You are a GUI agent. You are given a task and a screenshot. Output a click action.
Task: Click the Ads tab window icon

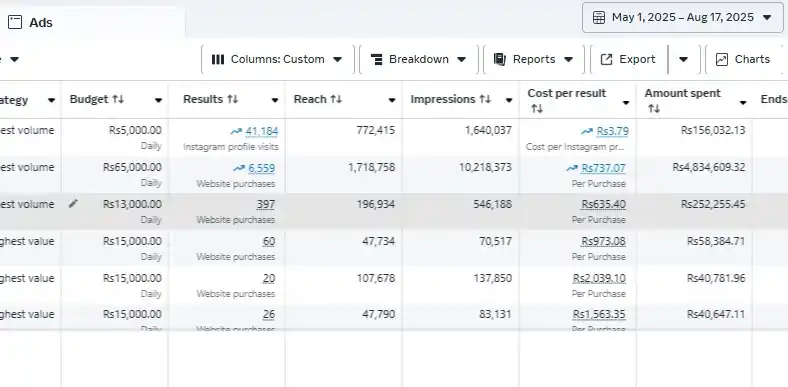click(15, 22)
